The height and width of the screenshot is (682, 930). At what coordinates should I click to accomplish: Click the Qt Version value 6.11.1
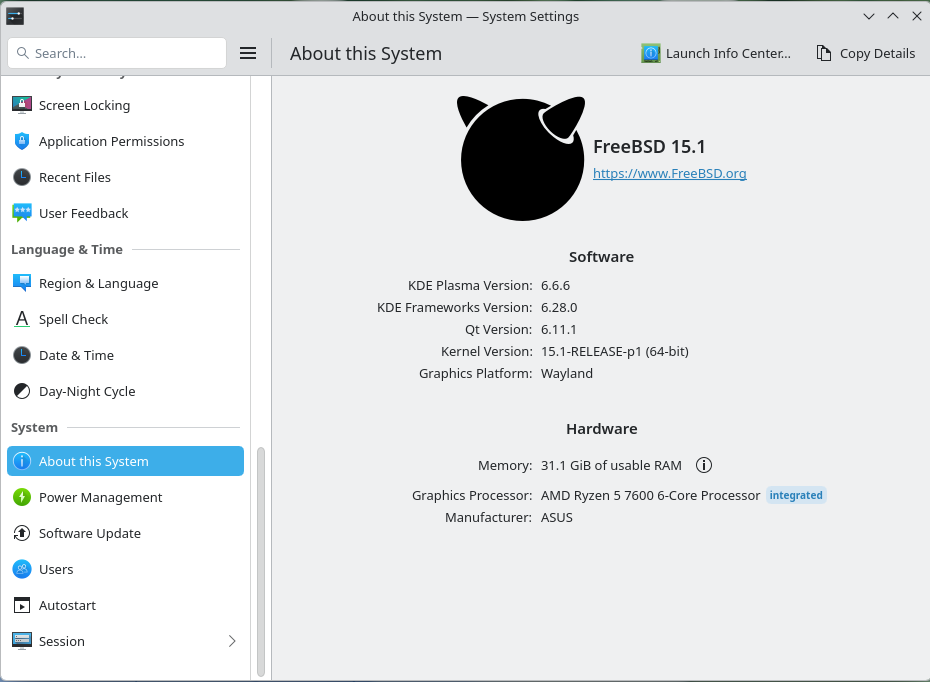click(558, 329)
